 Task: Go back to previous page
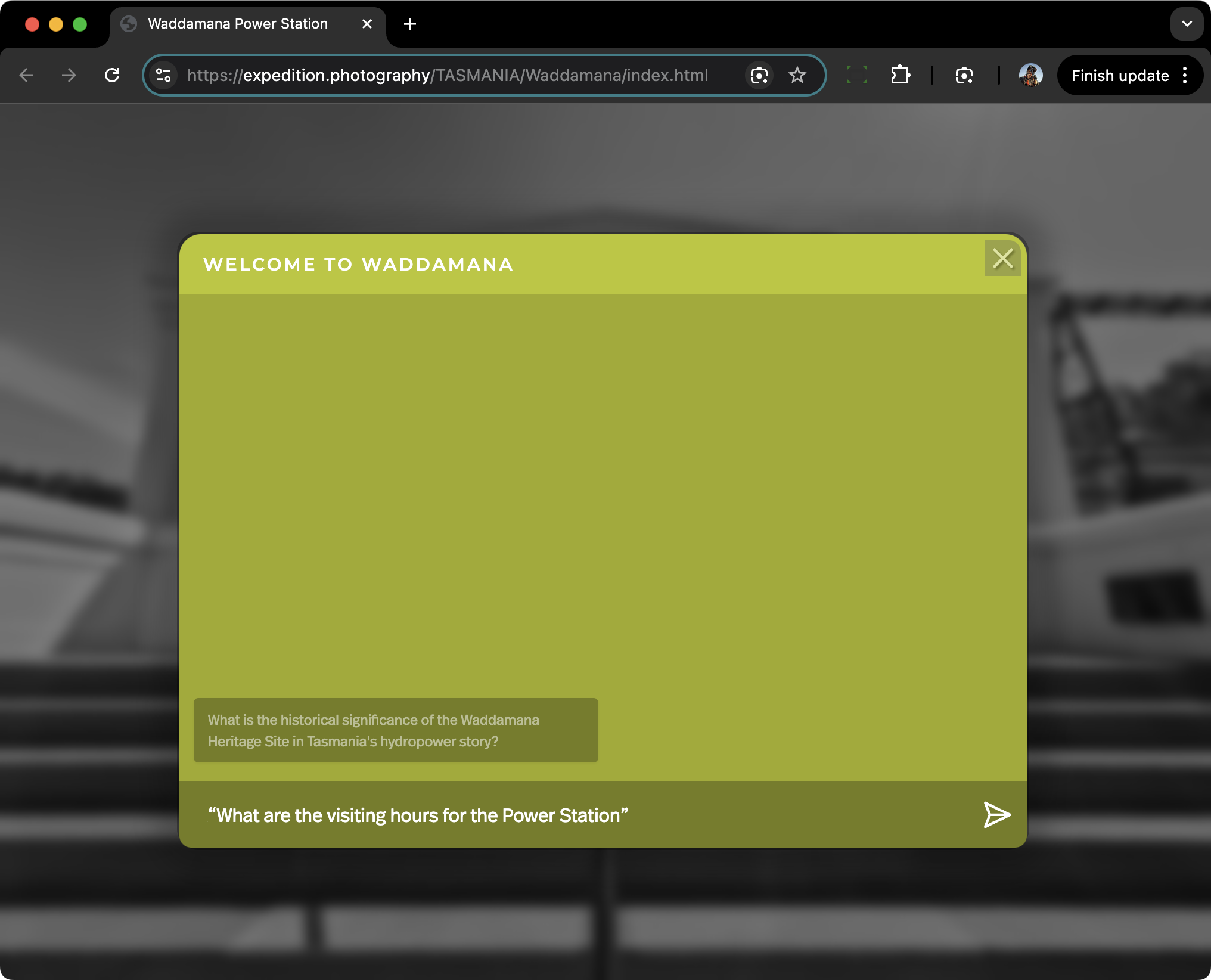[x=26, y=75]
